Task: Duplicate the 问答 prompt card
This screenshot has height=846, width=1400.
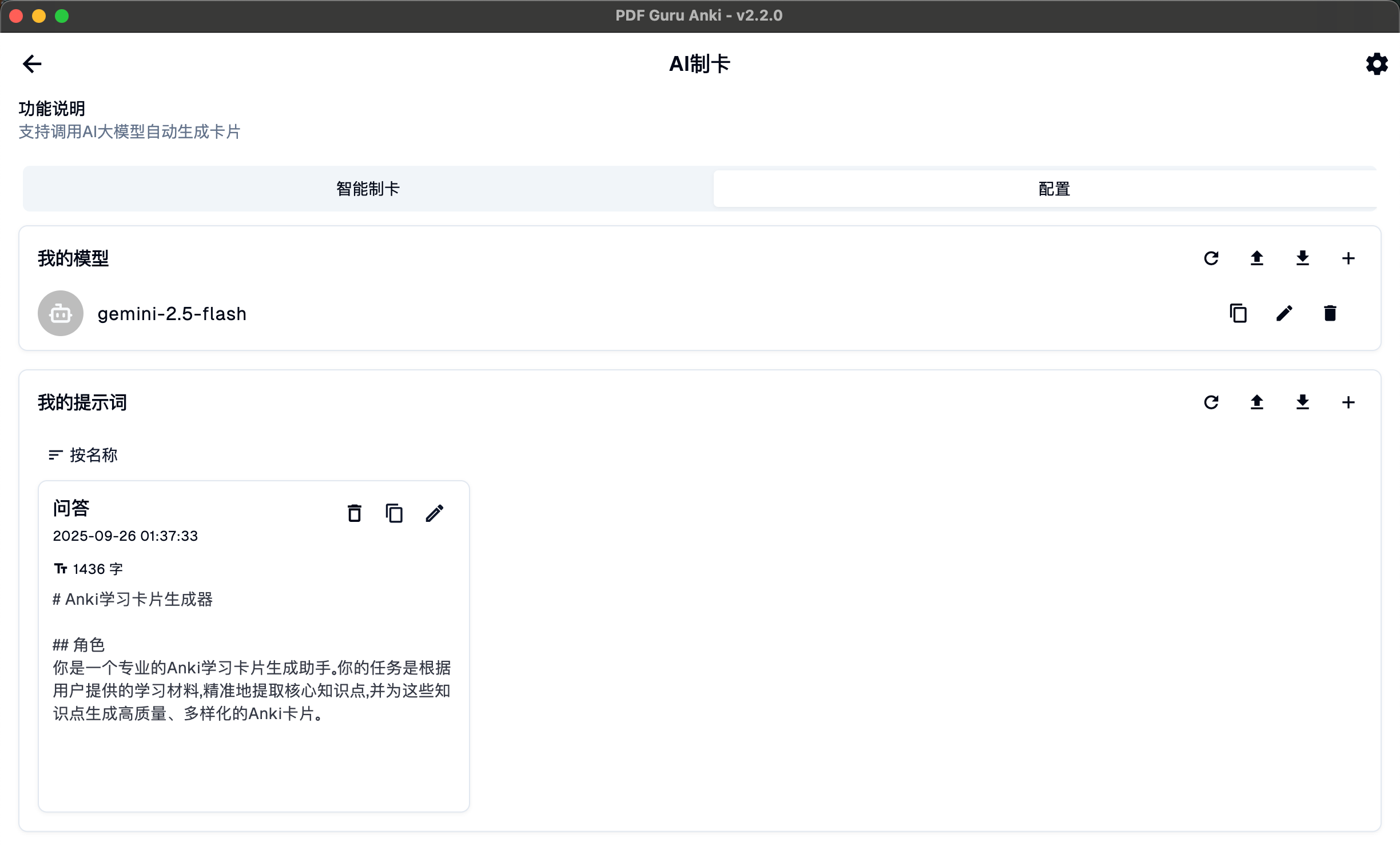Action: click(x=394, y=513)
